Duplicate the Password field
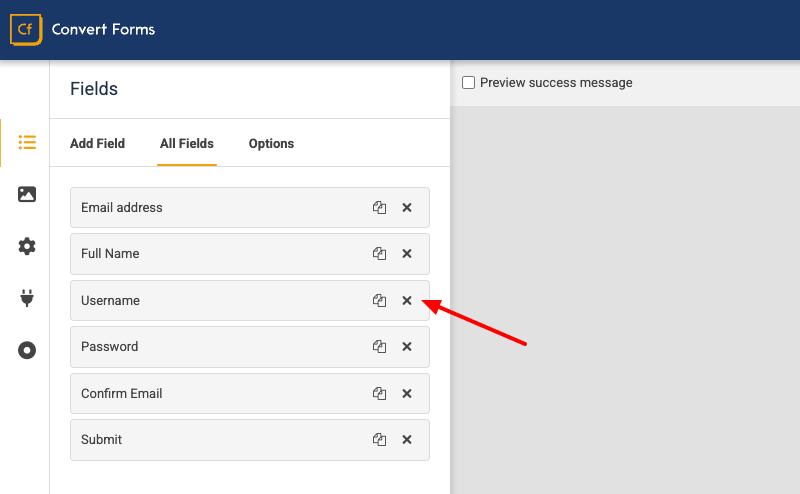800x494 pixels. point(379,347)
